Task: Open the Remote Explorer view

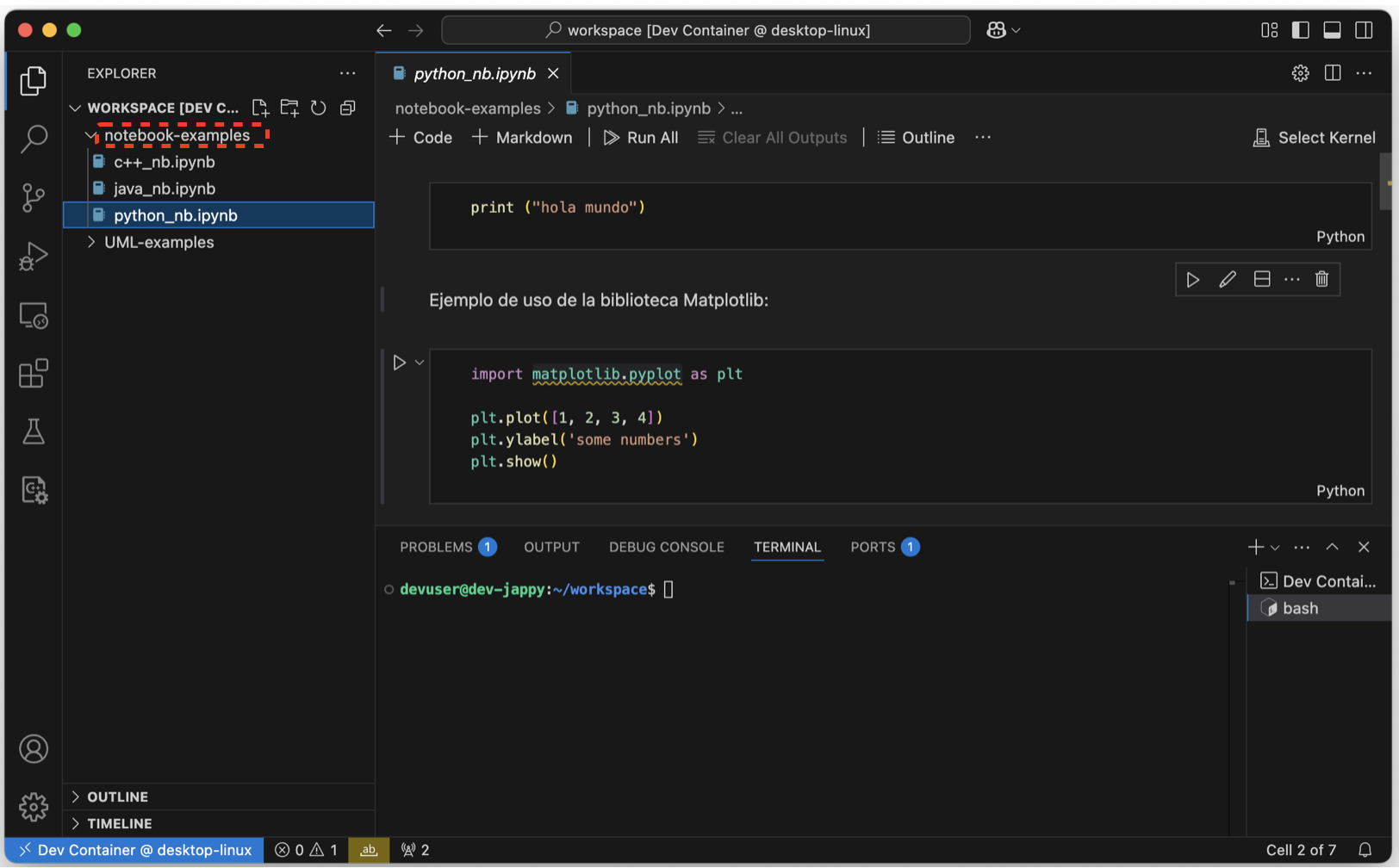Action: [34, 315]
